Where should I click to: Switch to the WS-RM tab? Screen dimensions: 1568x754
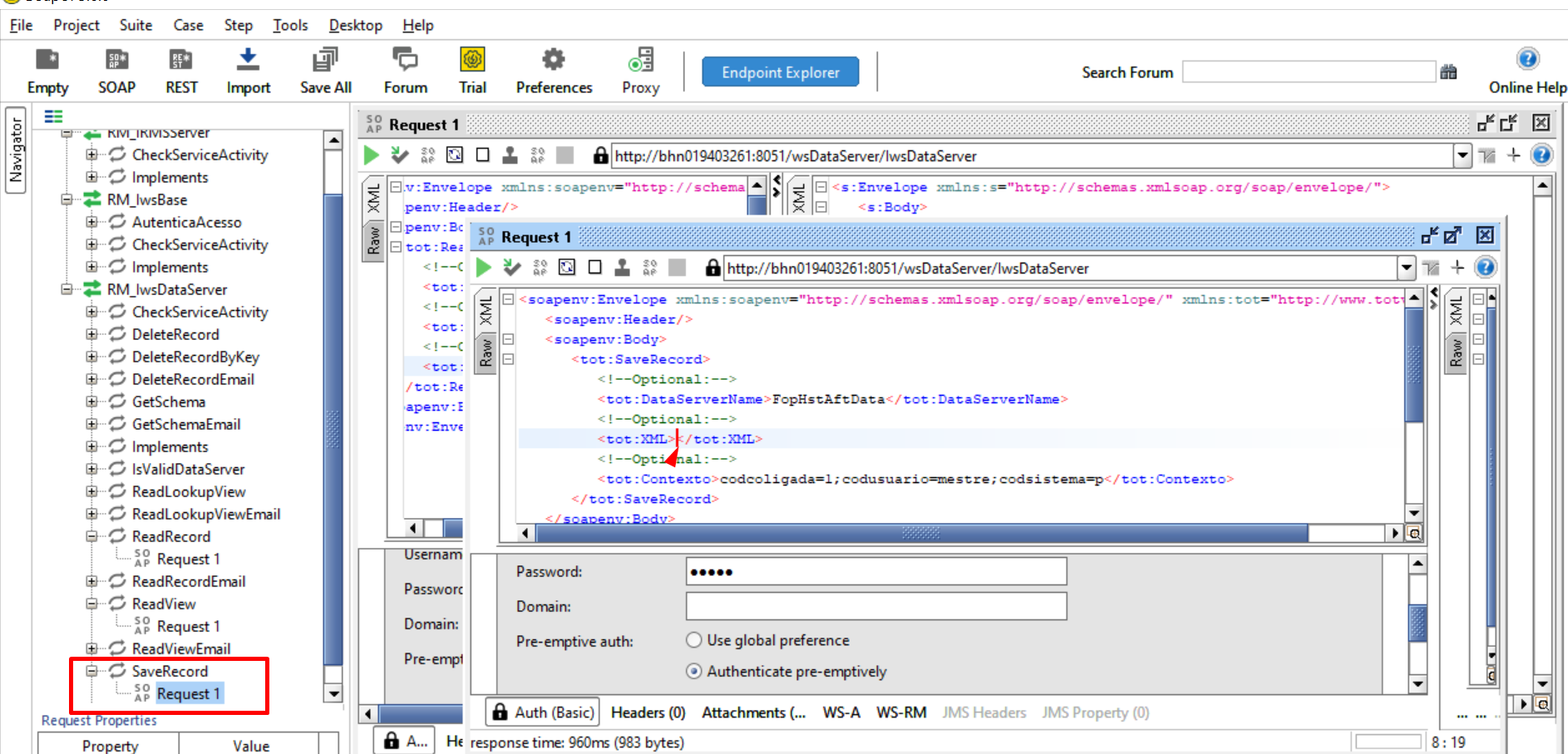pos(901,712)
